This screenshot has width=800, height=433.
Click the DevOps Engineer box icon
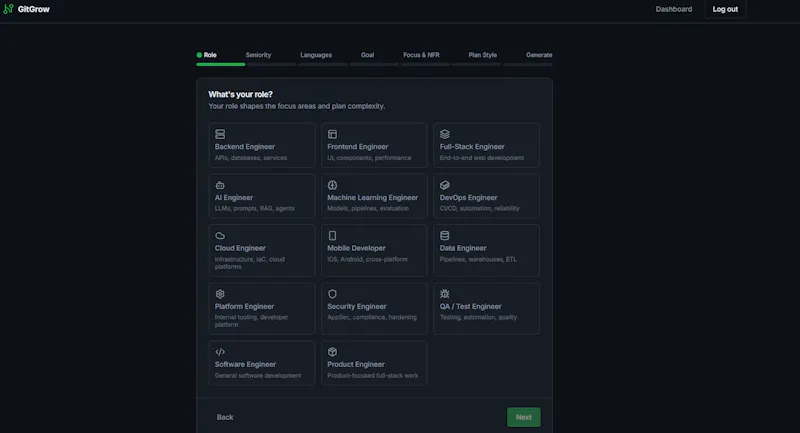click(445, 185)
